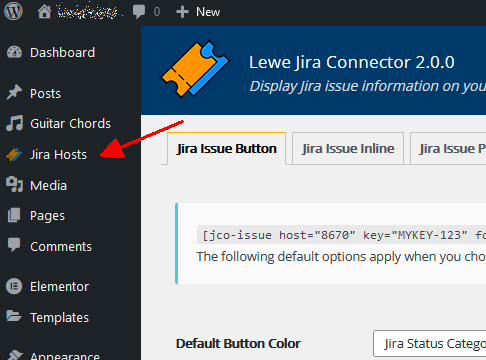
Task: Switch to the Jira Issue Inline tab
Action: pyautogui.click(x=348, y=148)
